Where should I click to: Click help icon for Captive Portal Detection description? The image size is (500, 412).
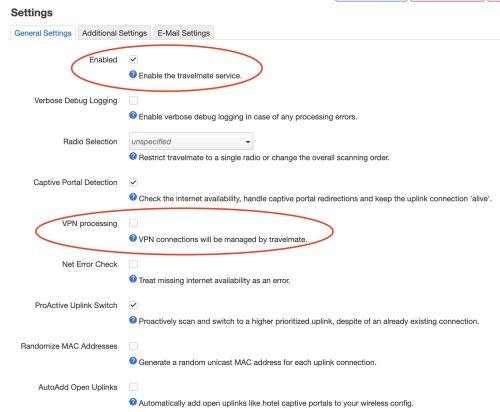(133, 197)
